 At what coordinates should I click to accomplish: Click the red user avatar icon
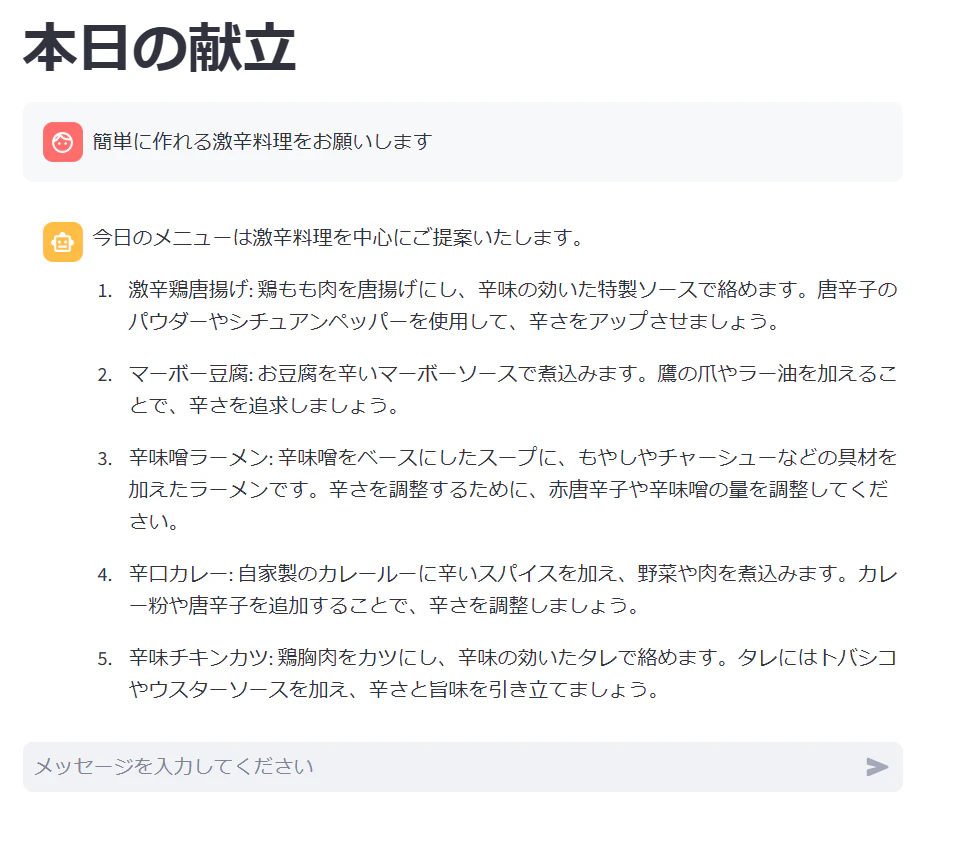[63, 142]
